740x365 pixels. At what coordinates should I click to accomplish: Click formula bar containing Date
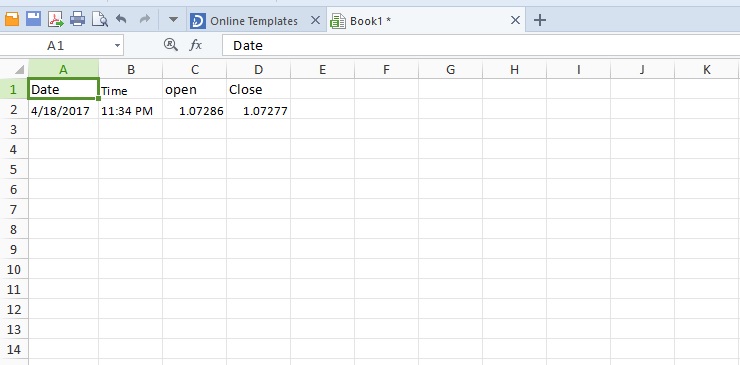pos(481,46)
